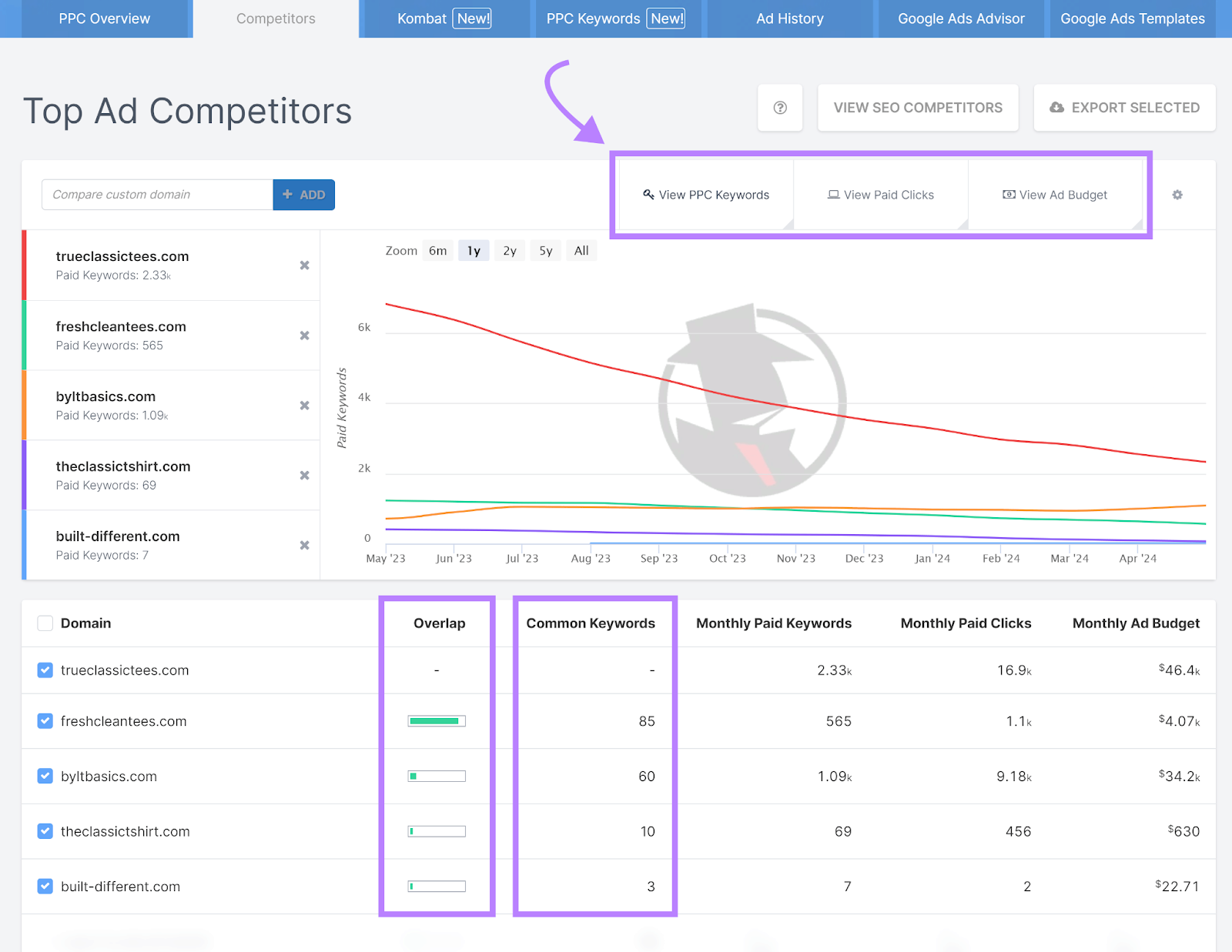Remove byltbasics.com from chart list

pos(305,406)
